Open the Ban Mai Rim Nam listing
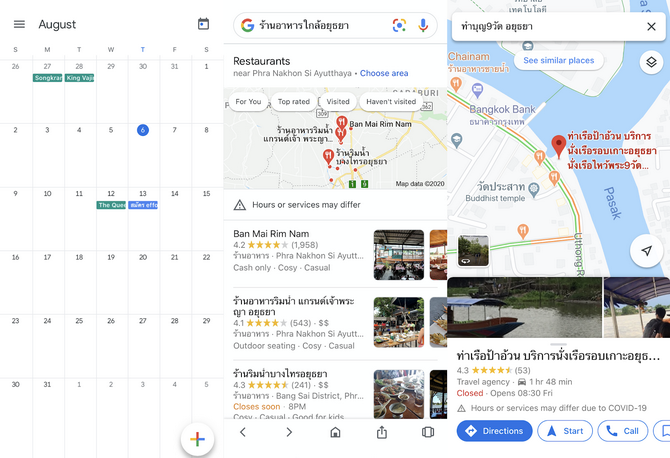This screenshot has height=458, width=670. pyautogui.click(x=298, y=250)
